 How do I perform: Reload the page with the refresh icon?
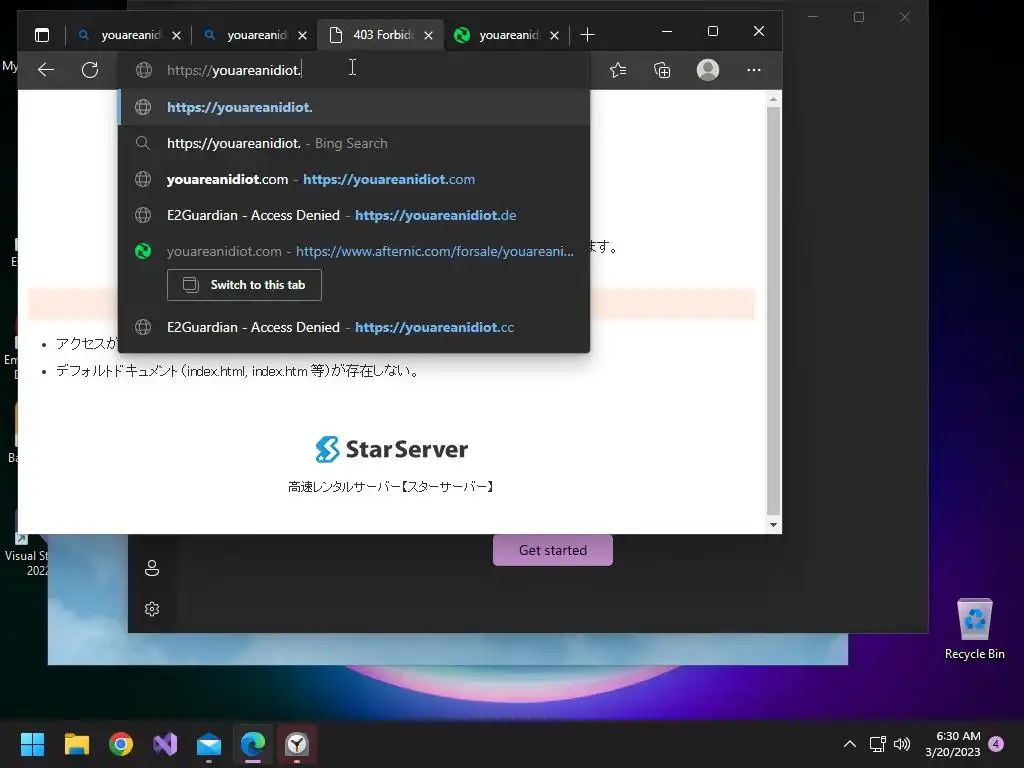[x=90, y=70]
